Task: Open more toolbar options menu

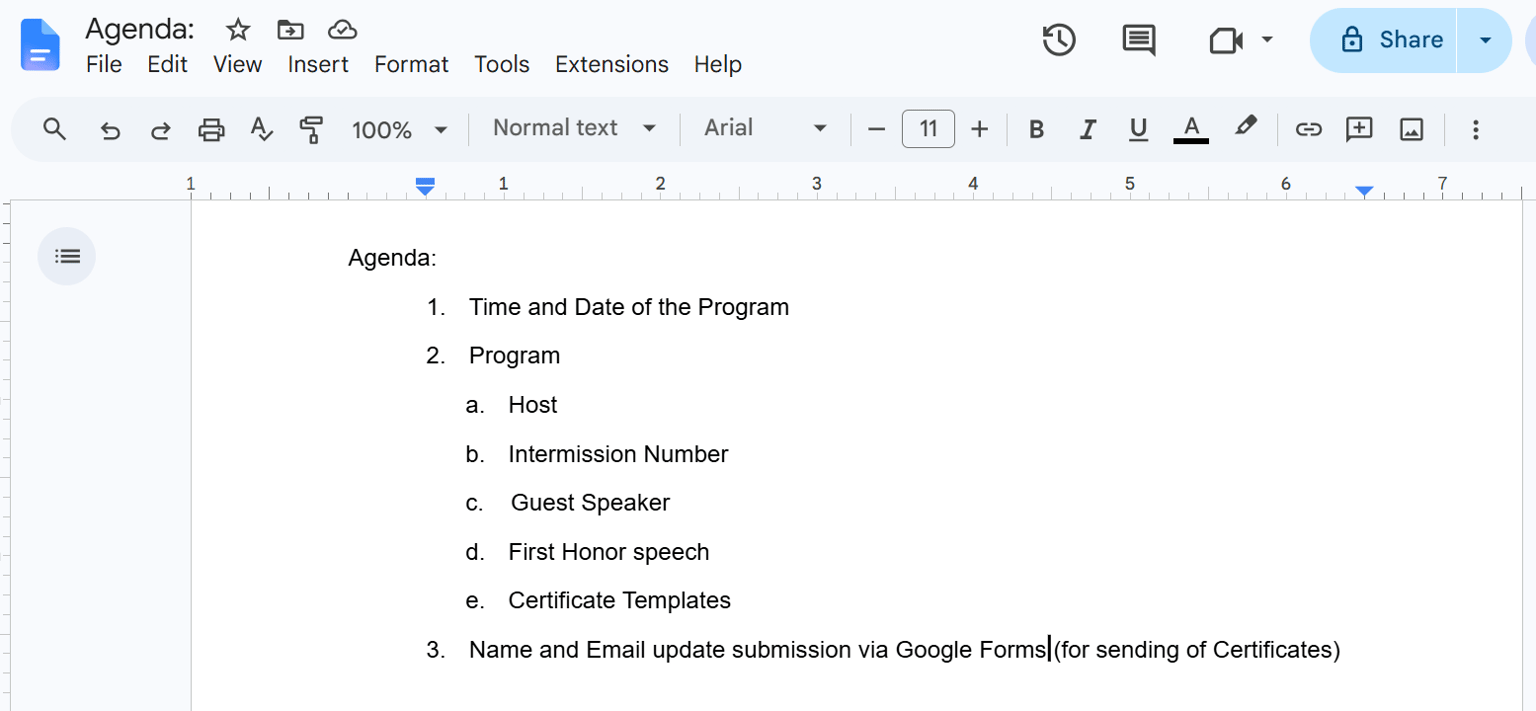Action: (x=1475, y=129)
